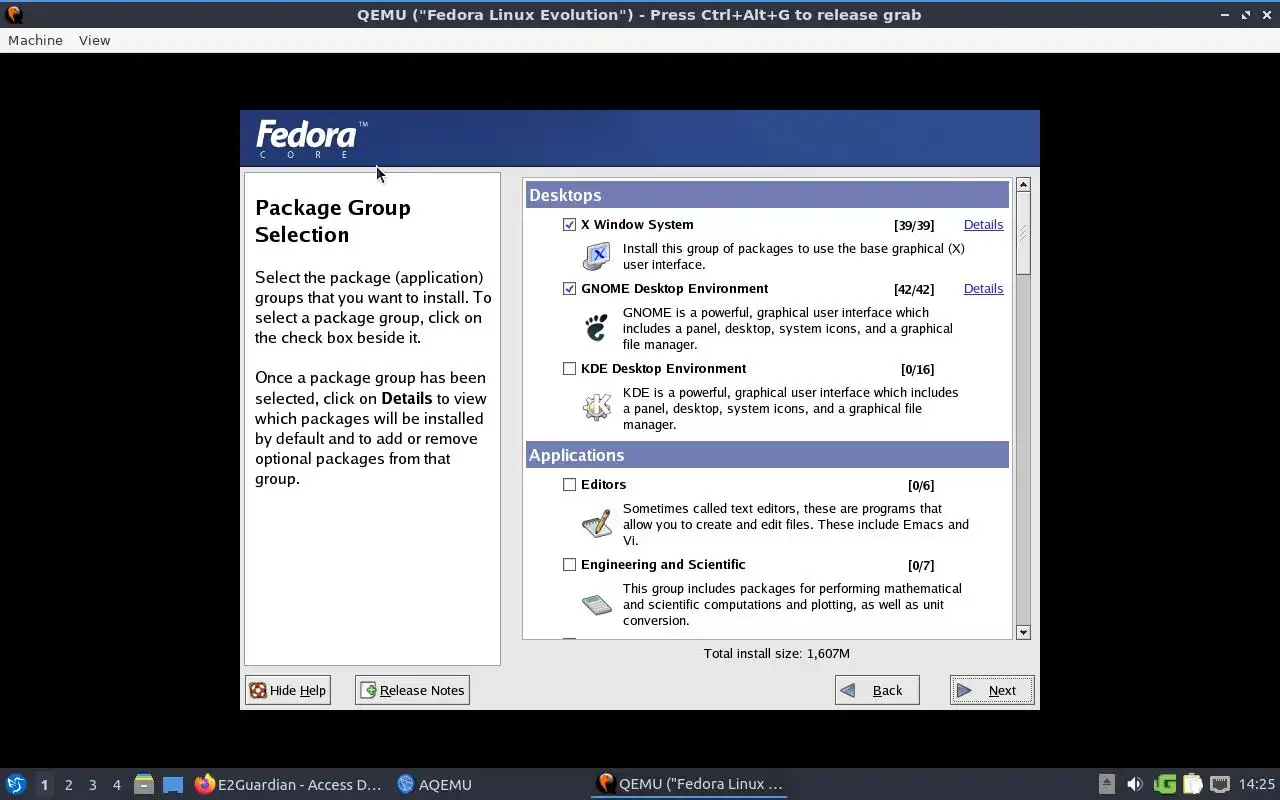
Task: Click the QEMU window title icon
Action: [14, 14]
